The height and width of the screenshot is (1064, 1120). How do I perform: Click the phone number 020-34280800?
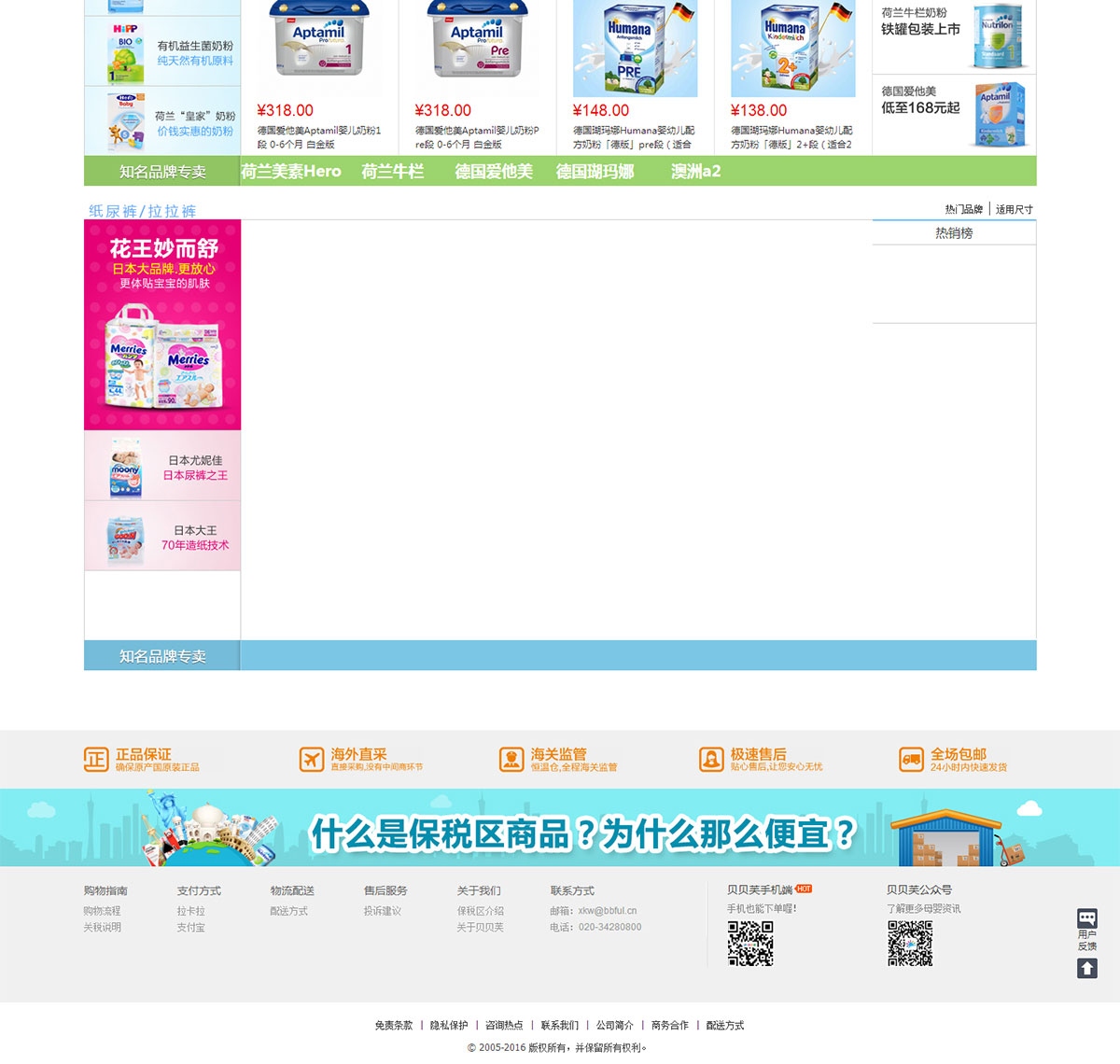pyautogui.click(x=609, y=928)
